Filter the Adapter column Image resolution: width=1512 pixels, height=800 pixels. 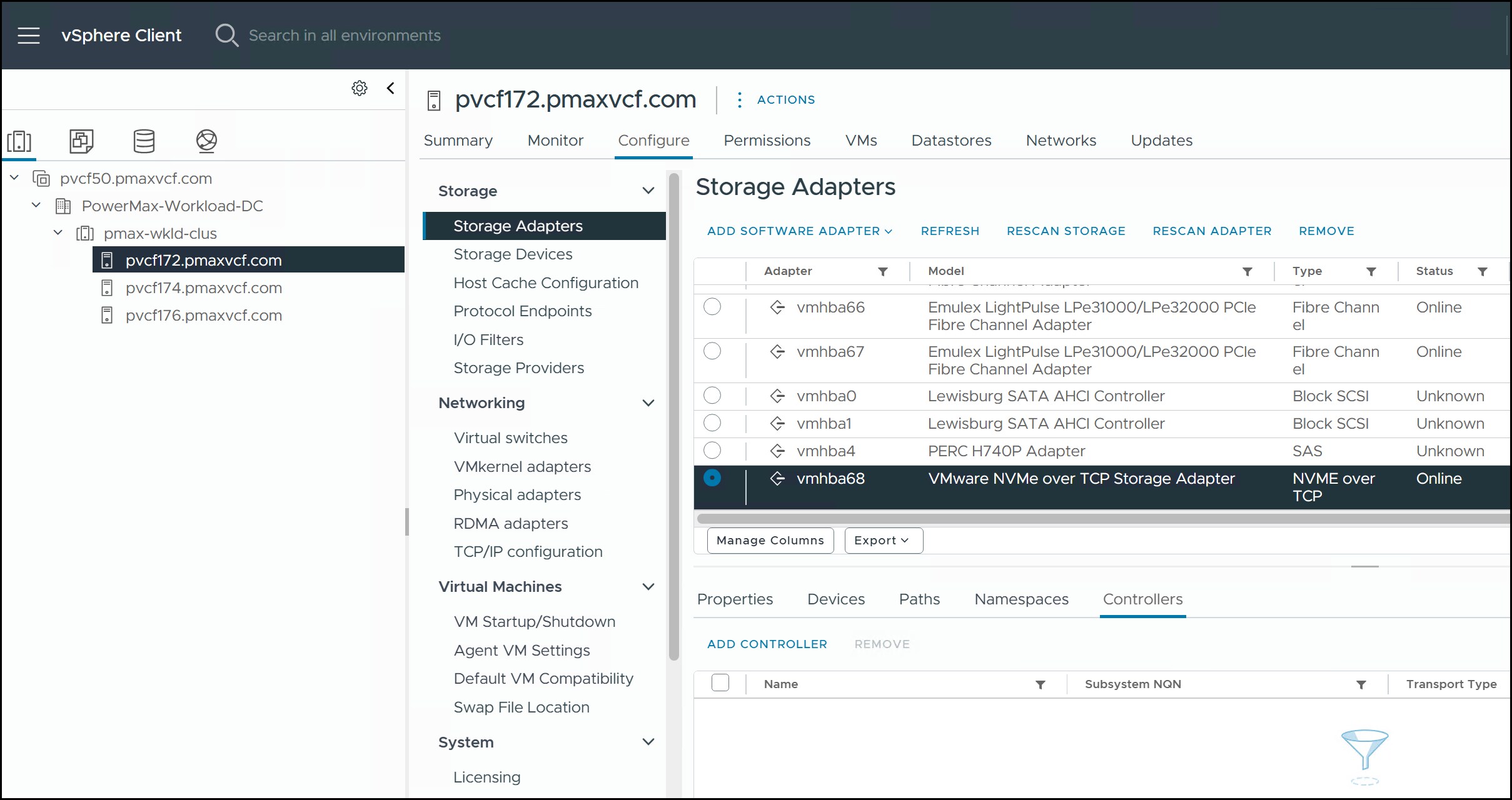883,271
